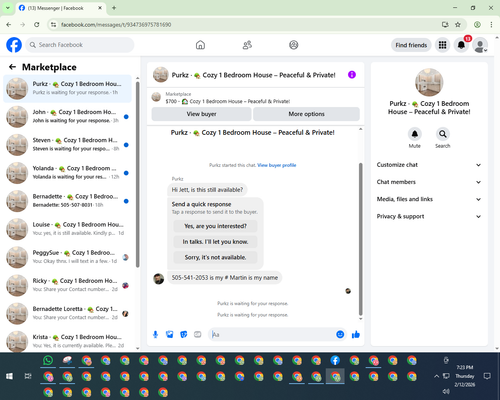Open Steven's conversation

(67, 145)
